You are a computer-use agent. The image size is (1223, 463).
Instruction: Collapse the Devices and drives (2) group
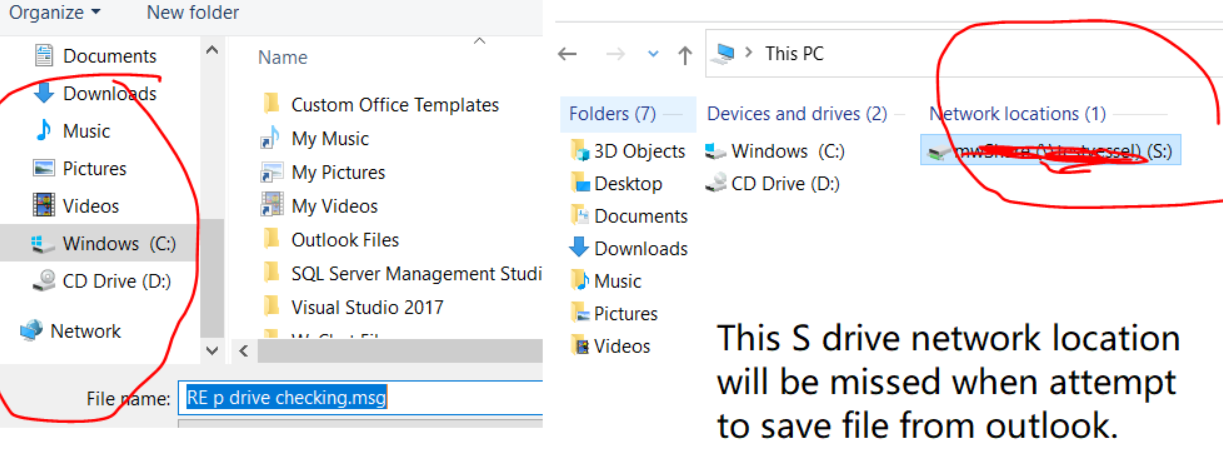(x=797, y=114)
